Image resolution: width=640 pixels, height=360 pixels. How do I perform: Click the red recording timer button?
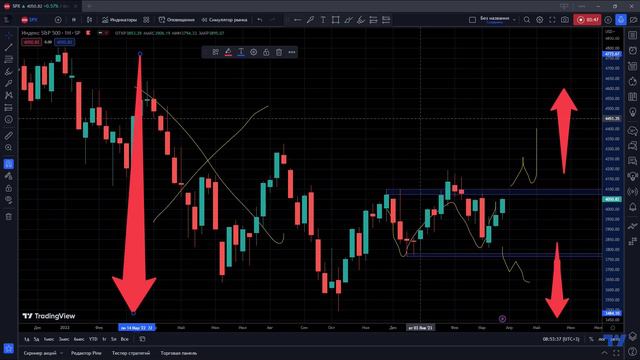(587, 20)
